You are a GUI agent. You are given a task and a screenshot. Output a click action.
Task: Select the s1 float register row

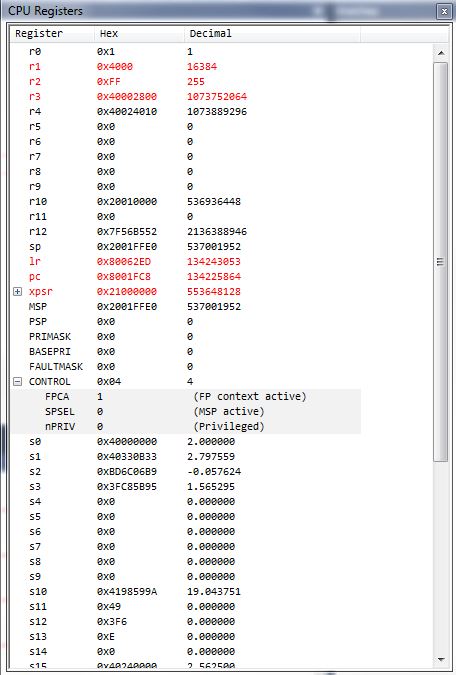click(186, 457)
